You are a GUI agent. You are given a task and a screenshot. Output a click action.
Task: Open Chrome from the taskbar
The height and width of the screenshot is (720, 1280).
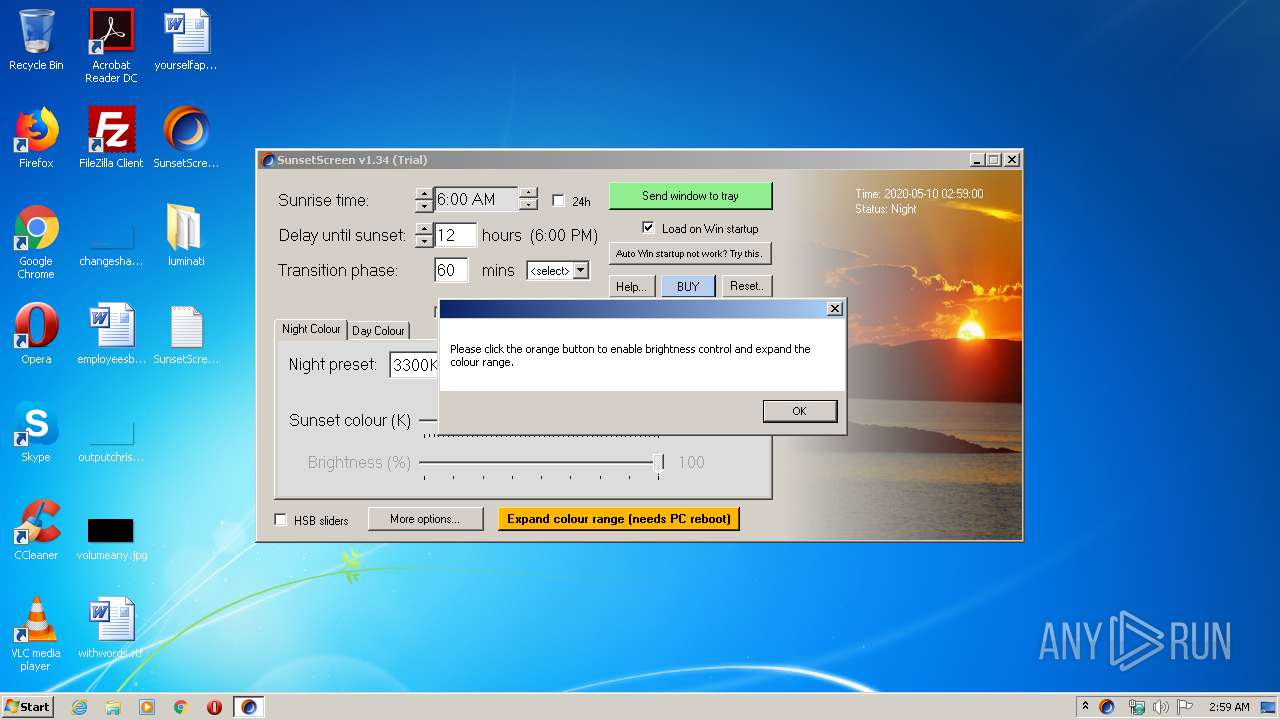pos(181,707)
